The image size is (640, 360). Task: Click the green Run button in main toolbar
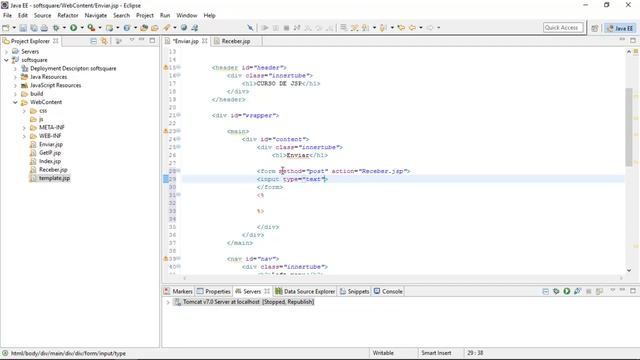coord(73,28)
